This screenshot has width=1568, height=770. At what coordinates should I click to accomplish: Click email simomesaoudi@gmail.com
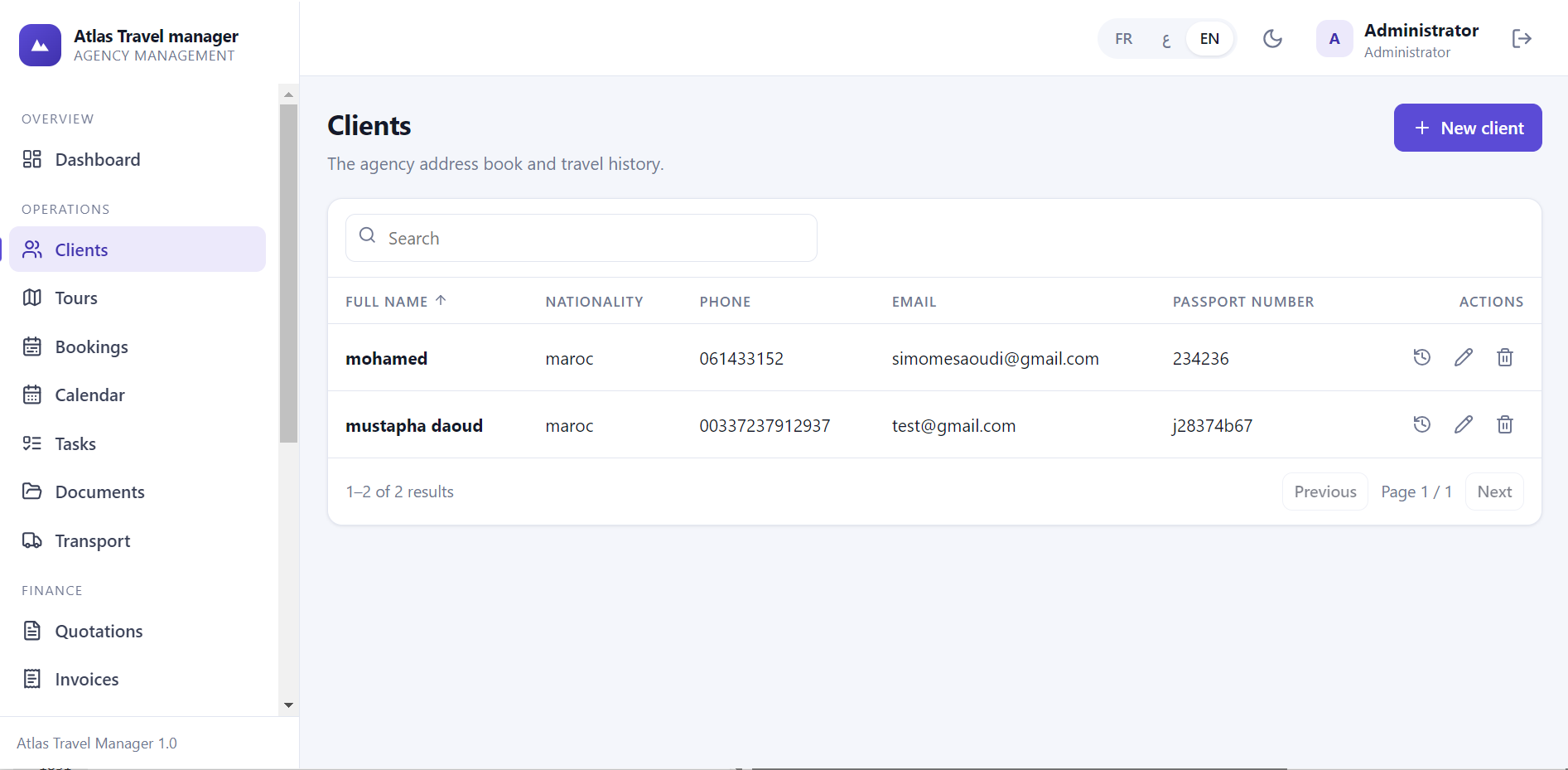pos(995,358)
